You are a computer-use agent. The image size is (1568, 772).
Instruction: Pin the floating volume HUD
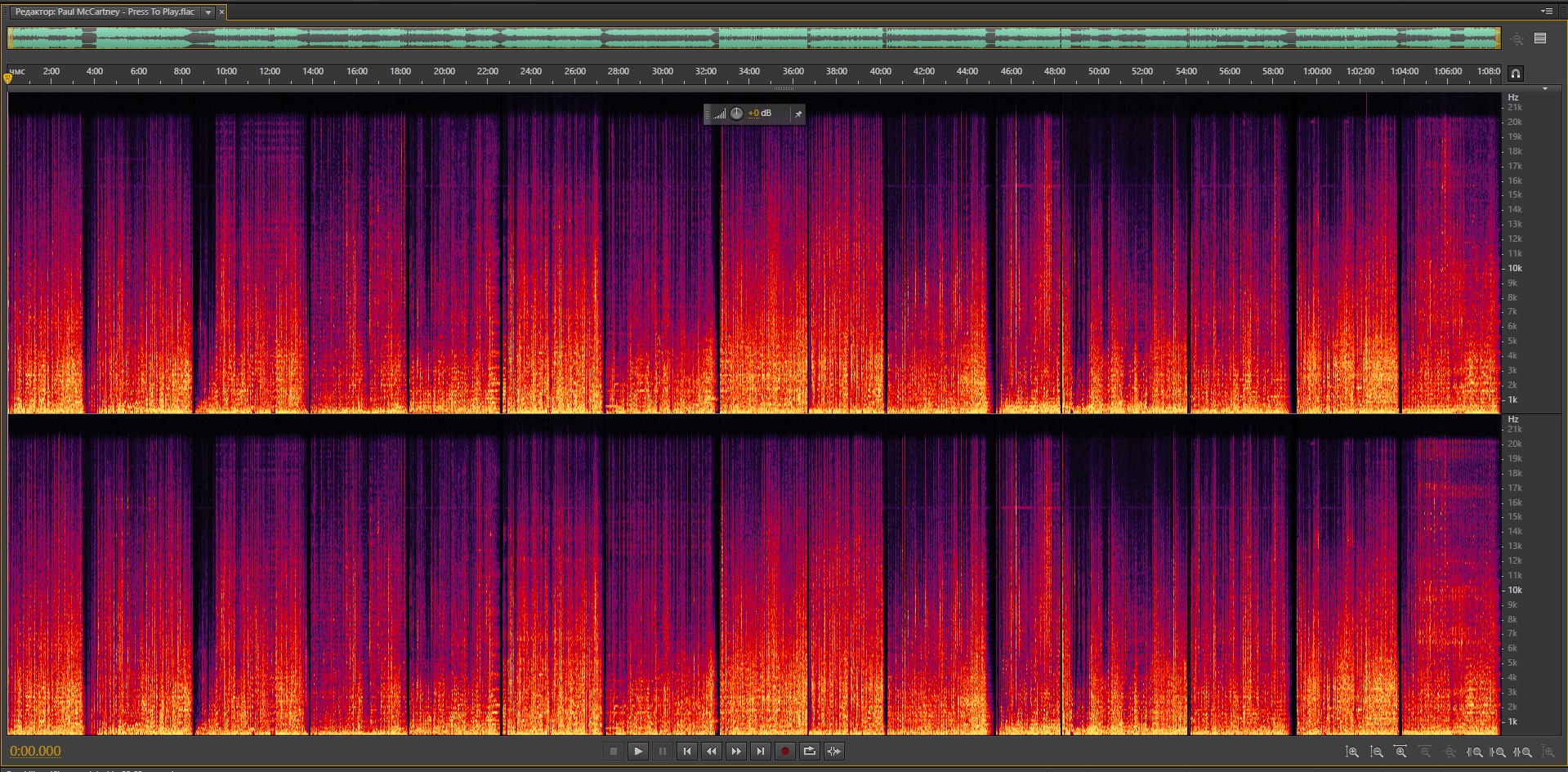pyautogui.click(x=798, y=114)
